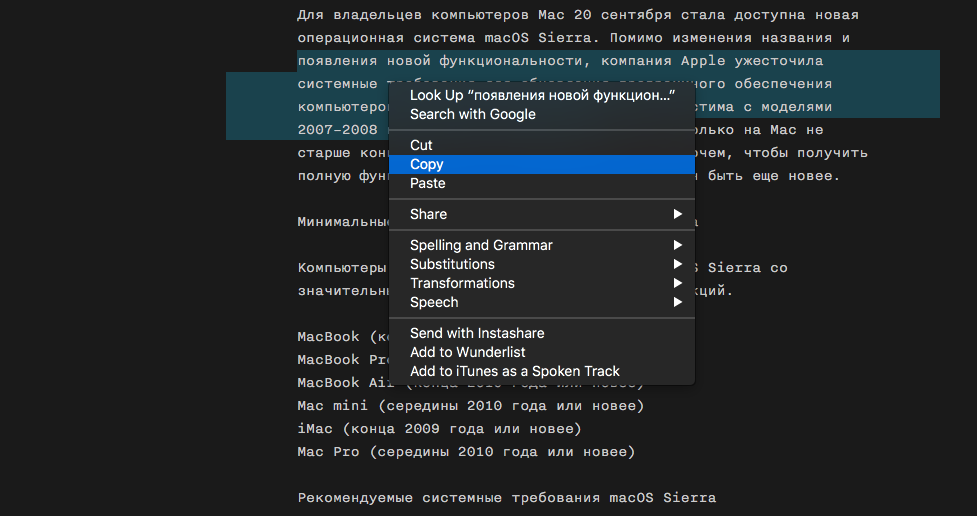This screenshot has width=977, height=516.
Task: Choose Cut in the context menu
Action: (421, 145)
